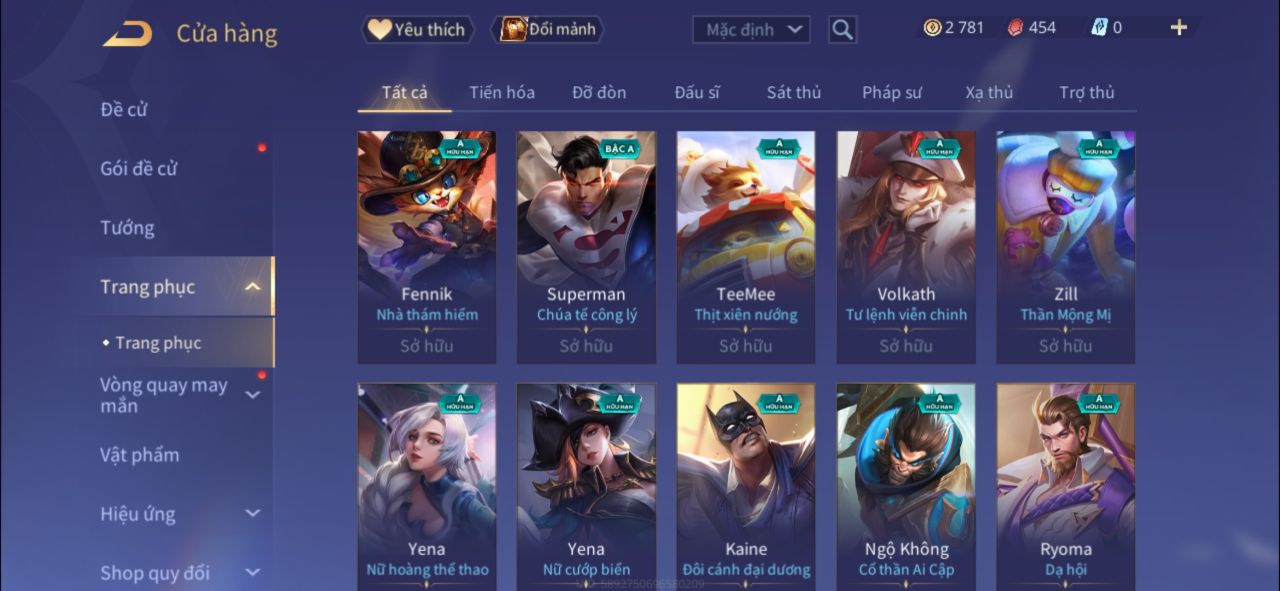Expand the Hiệu ứng sidebar section
The width and height of the screenshot is (1280, 591).
point(252,514)
